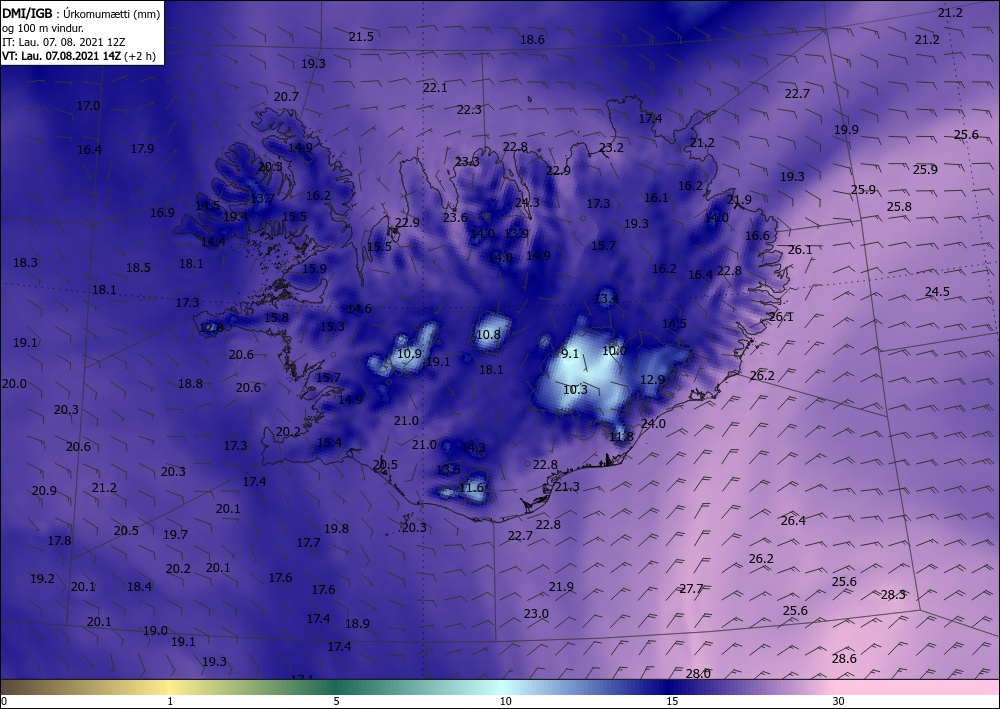Click the map value 13.5
The height and width of the screenshot is (709, 1000).
[x=448, y=469]
